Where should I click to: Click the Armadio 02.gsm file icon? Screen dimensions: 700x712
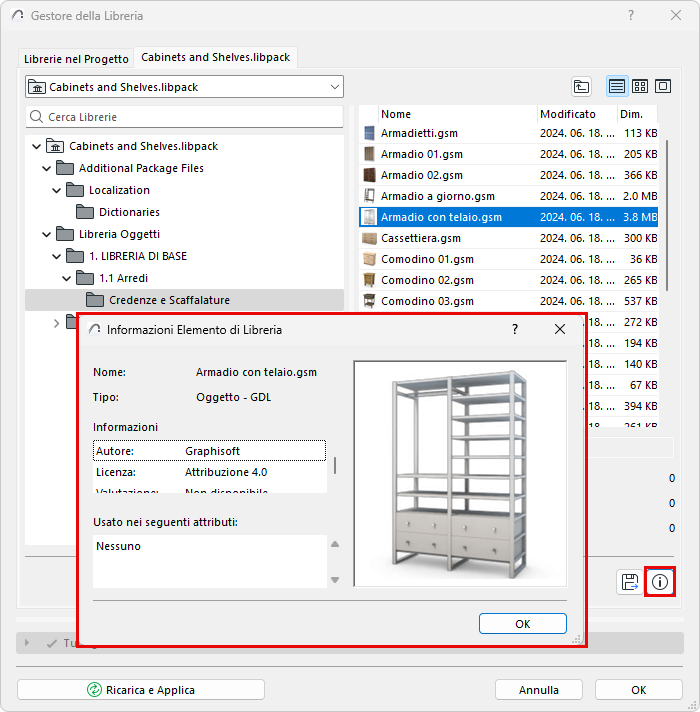[369, 175]
